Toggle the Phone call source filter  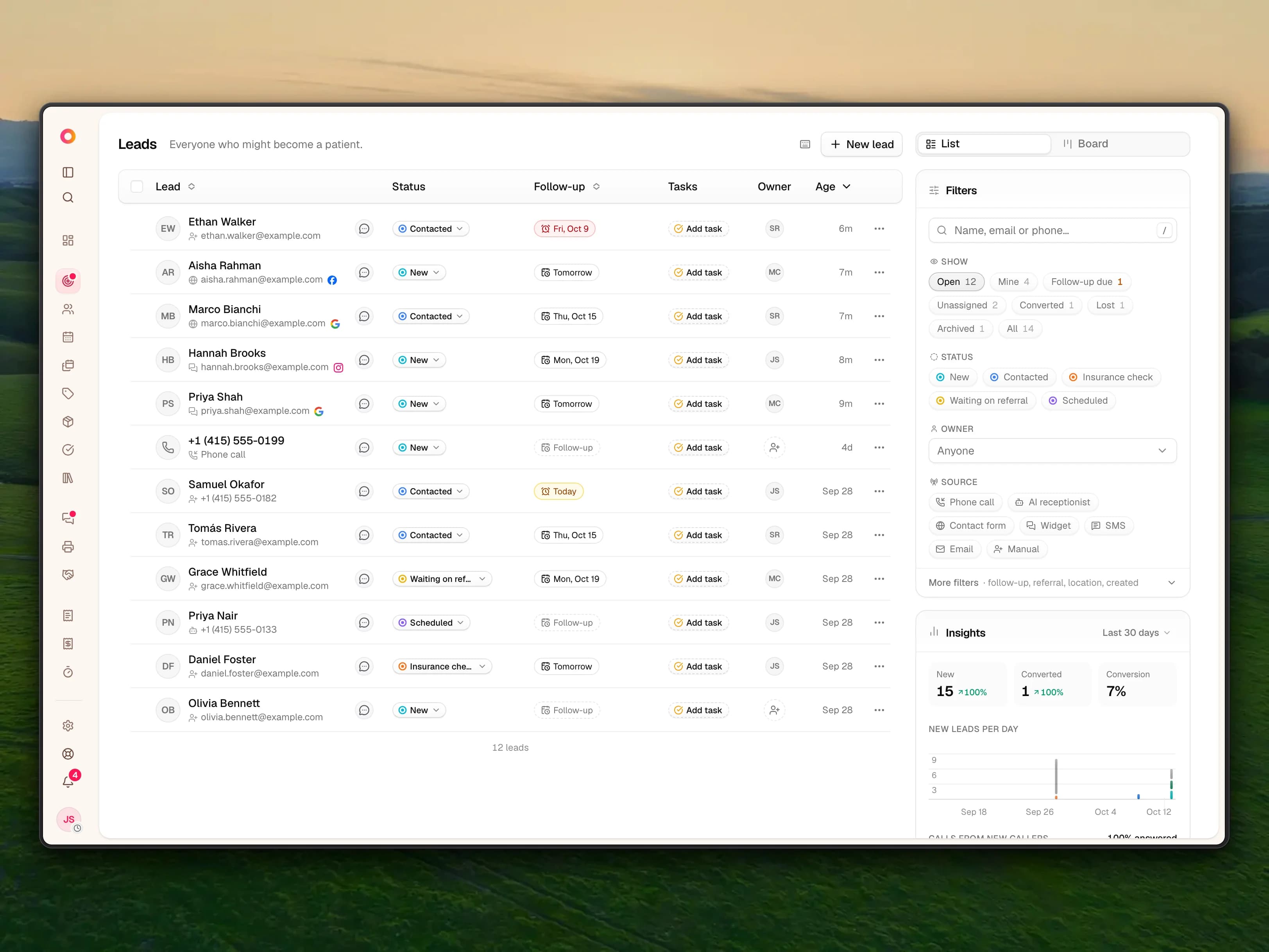(965, 502)
